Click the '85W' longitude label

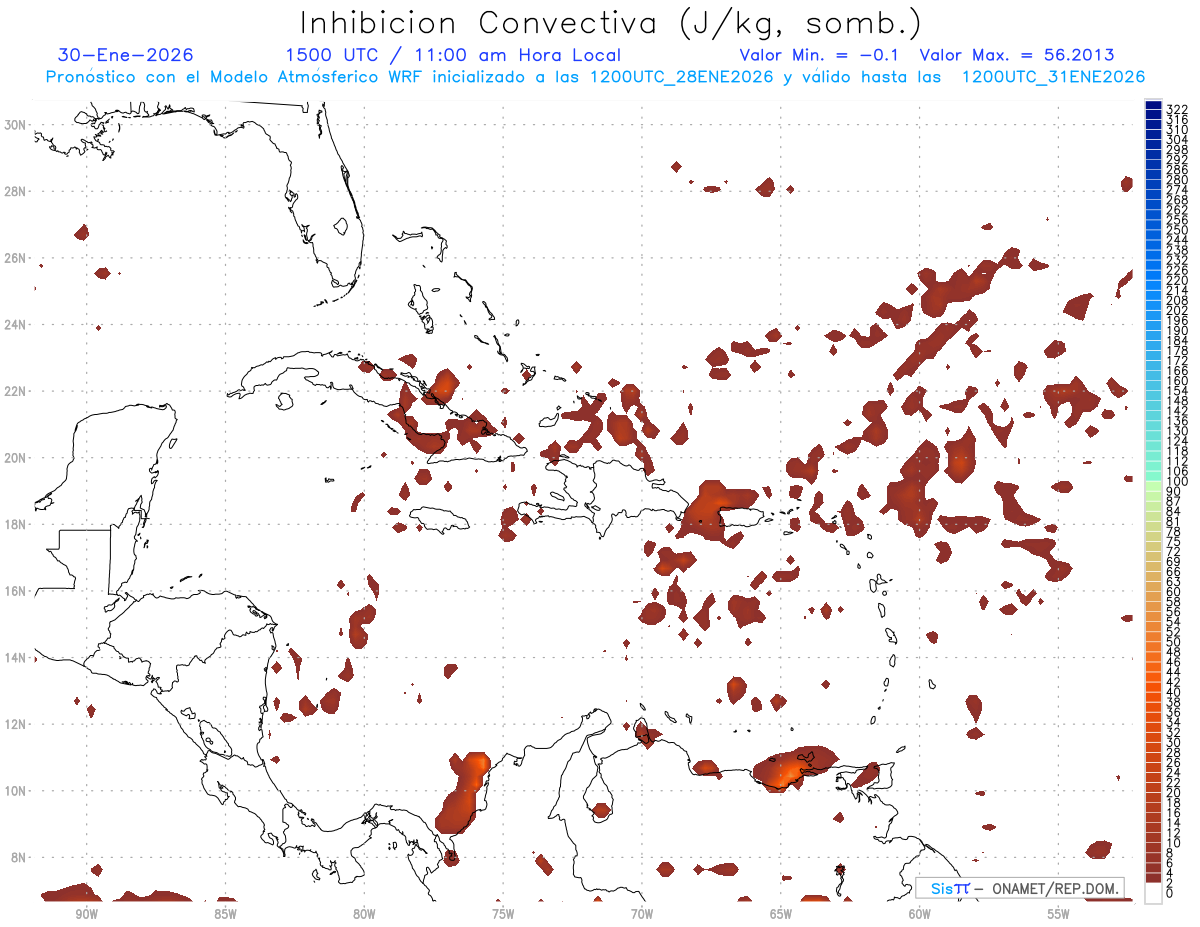tap(225, 913)
